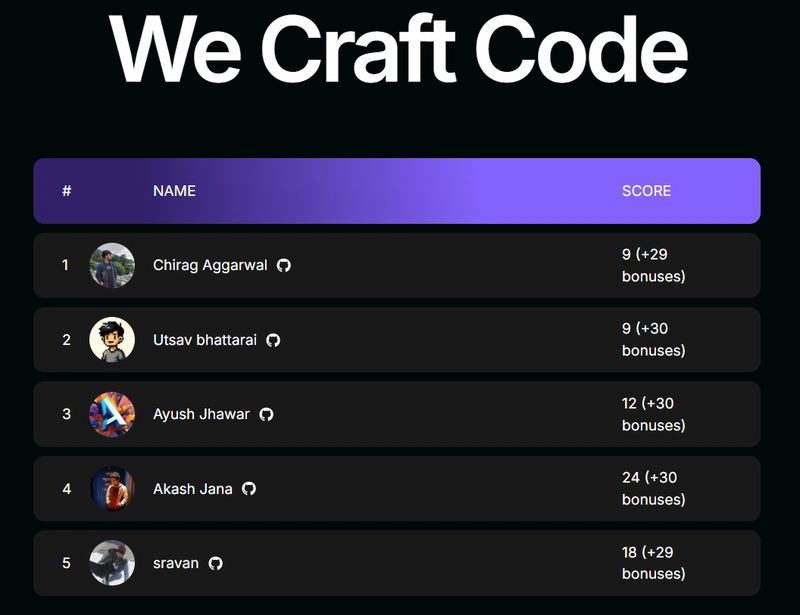Click the NAME column header
800x615 pixels.
pos(174,191)
